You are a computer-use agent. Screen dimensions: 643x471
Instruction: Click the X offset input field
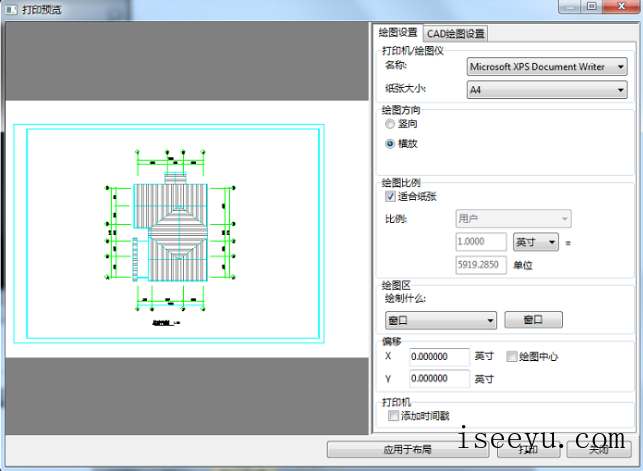439,357
